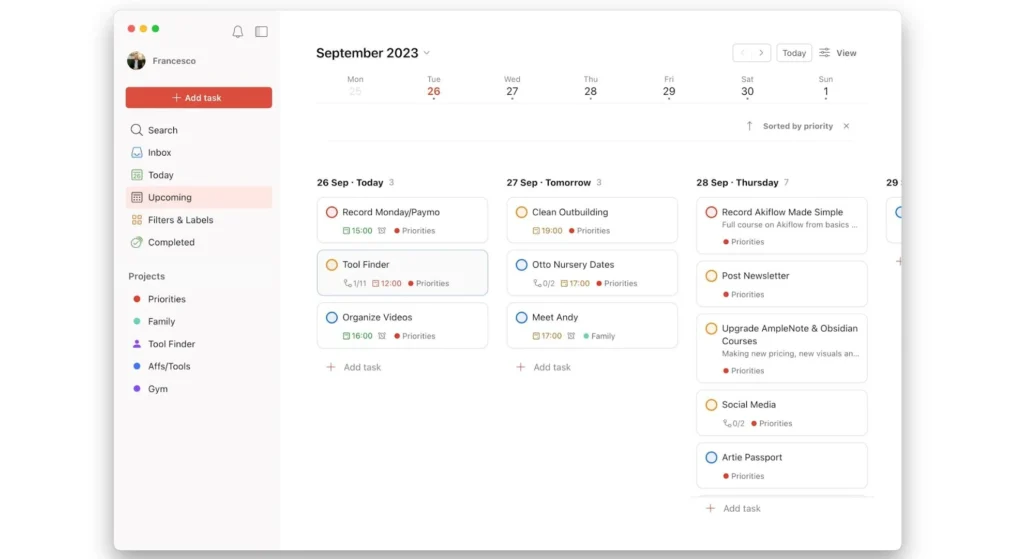The width and height of the screenshot is (1024, 559).
Task: Go to next week arrow
Action: (x=761, y=53)
